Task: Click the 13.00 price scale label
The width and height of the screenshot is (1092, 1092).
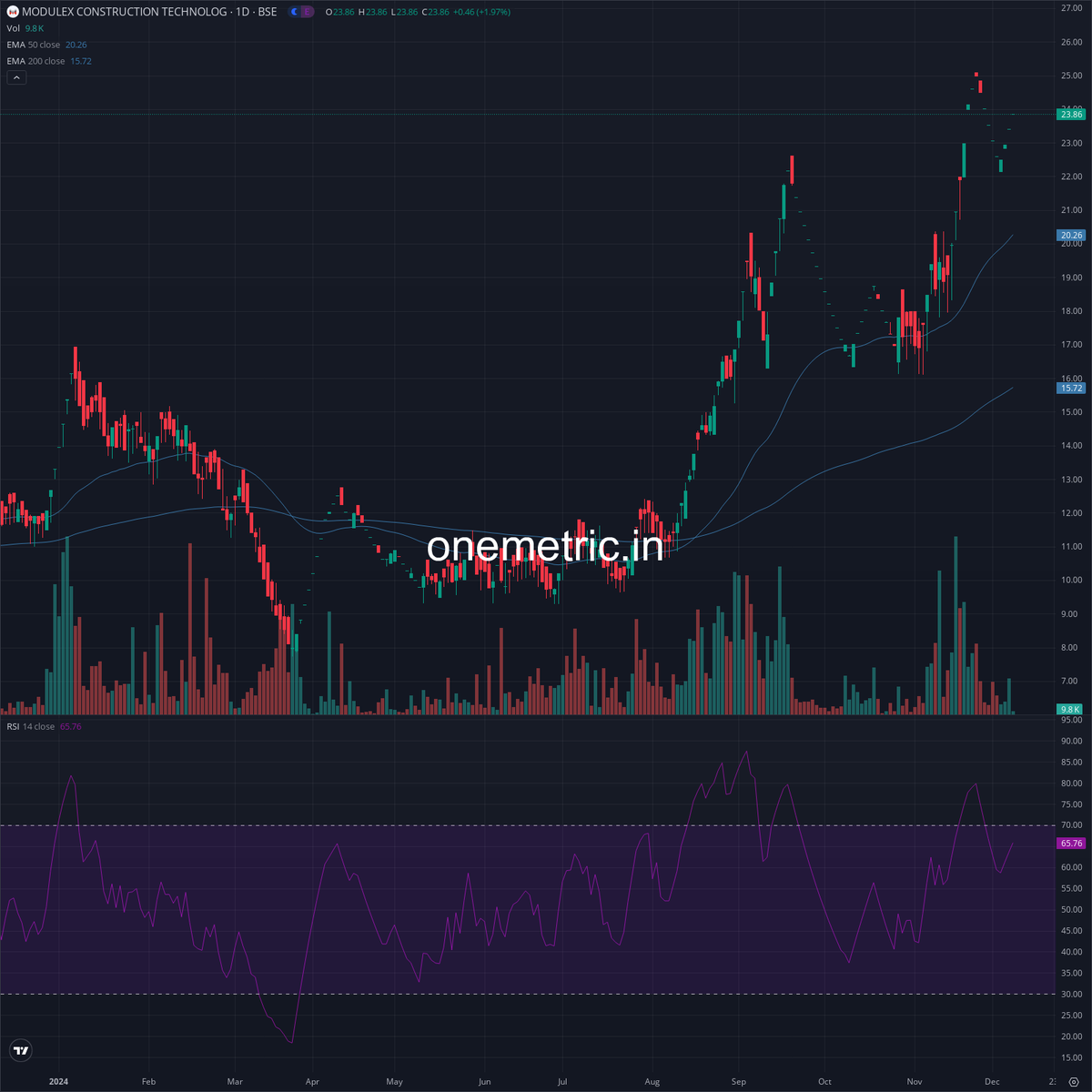Action: 1070,480
